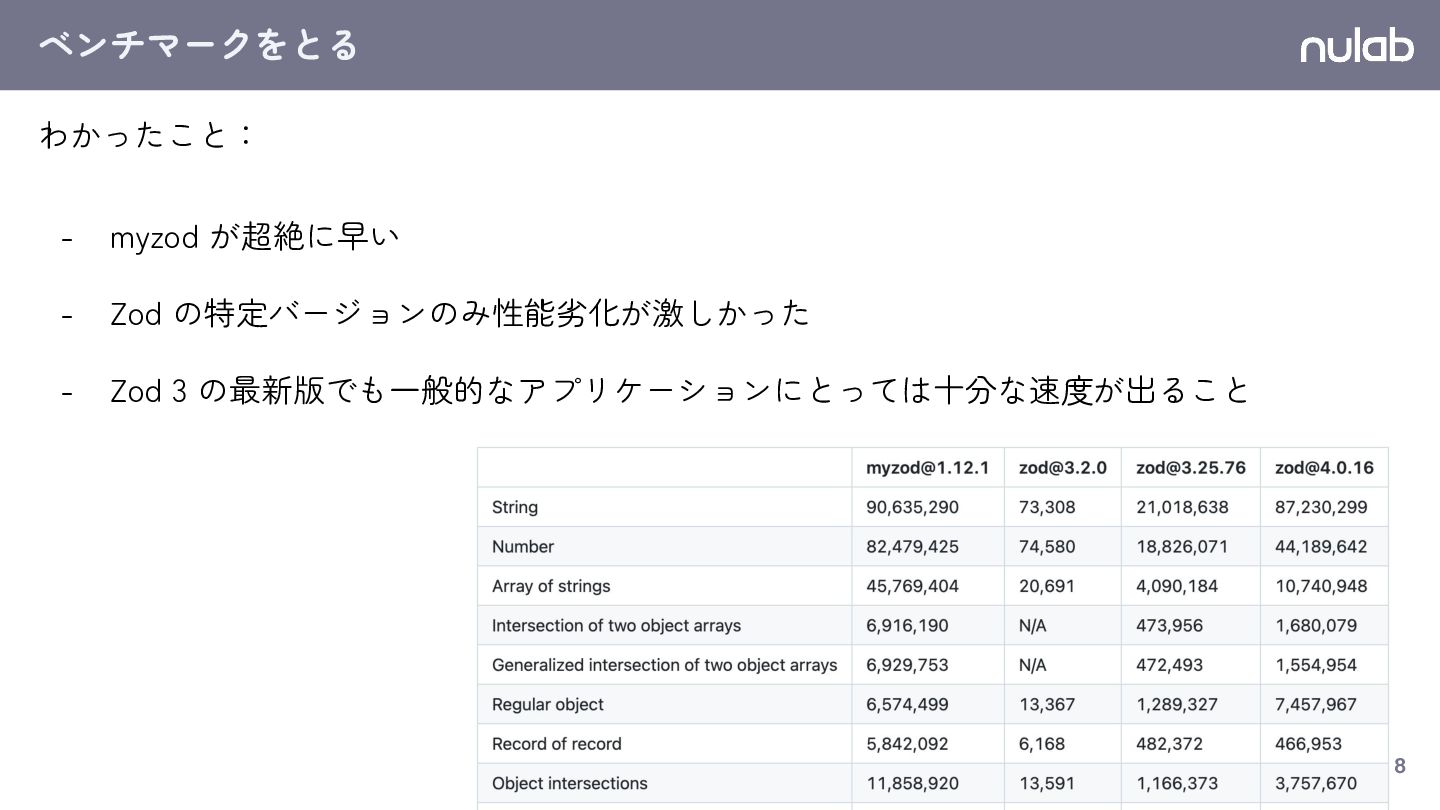This screenshot has height=810, width=1440.
Task: Click the 'Record of record' row label
Action: (556, 744)
